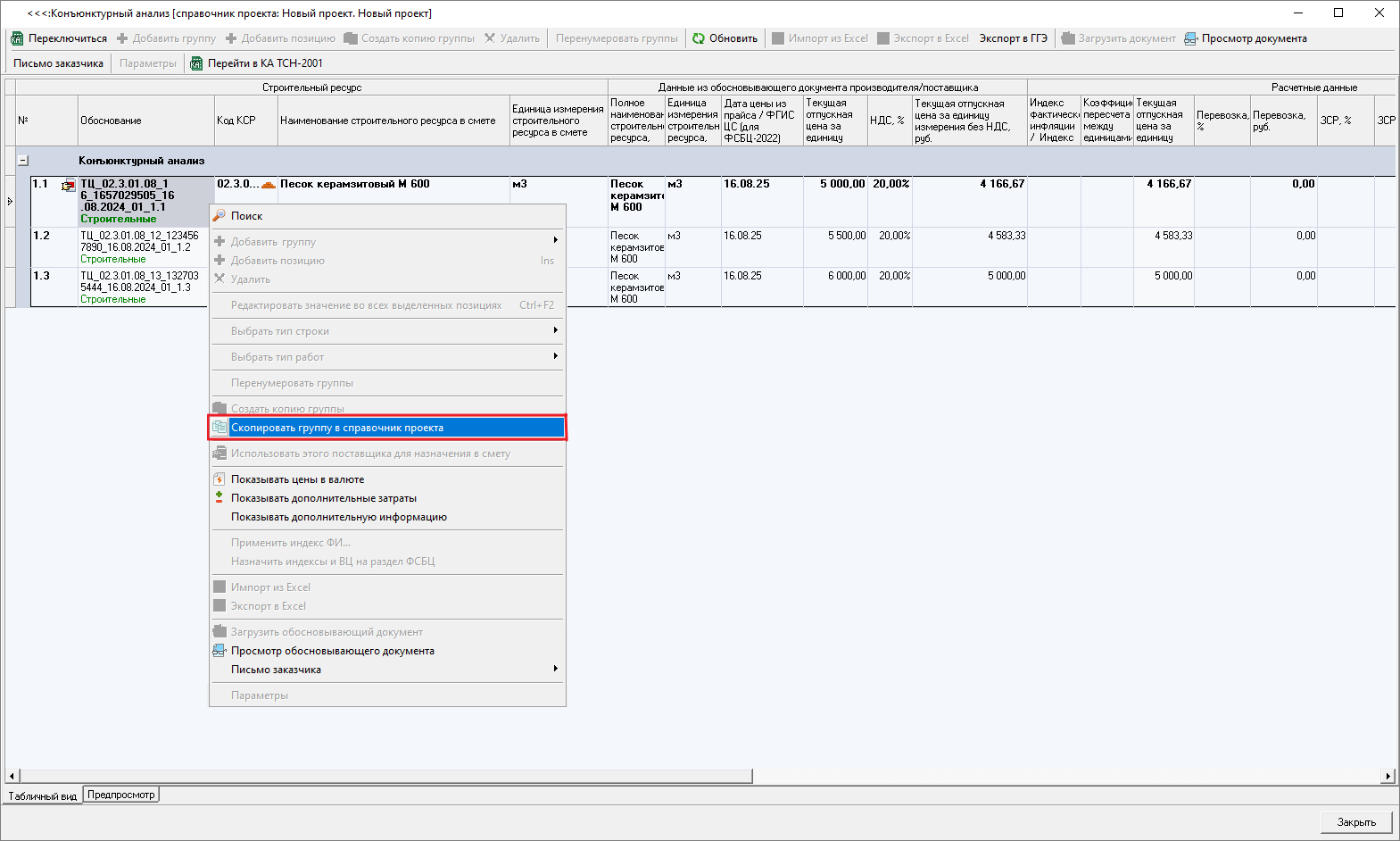Click the horizontal scrollbar thumb
This screenshot has height=841, width=1400.
point(386,776)
